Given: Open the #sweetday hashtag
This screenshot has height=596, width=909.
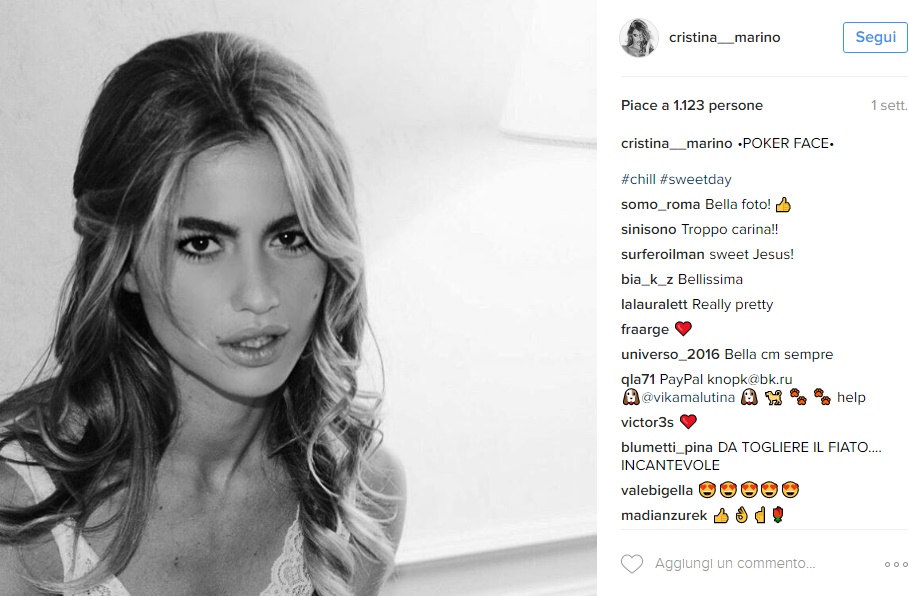Looking at the screenshot, I should [x=696, y=179].
